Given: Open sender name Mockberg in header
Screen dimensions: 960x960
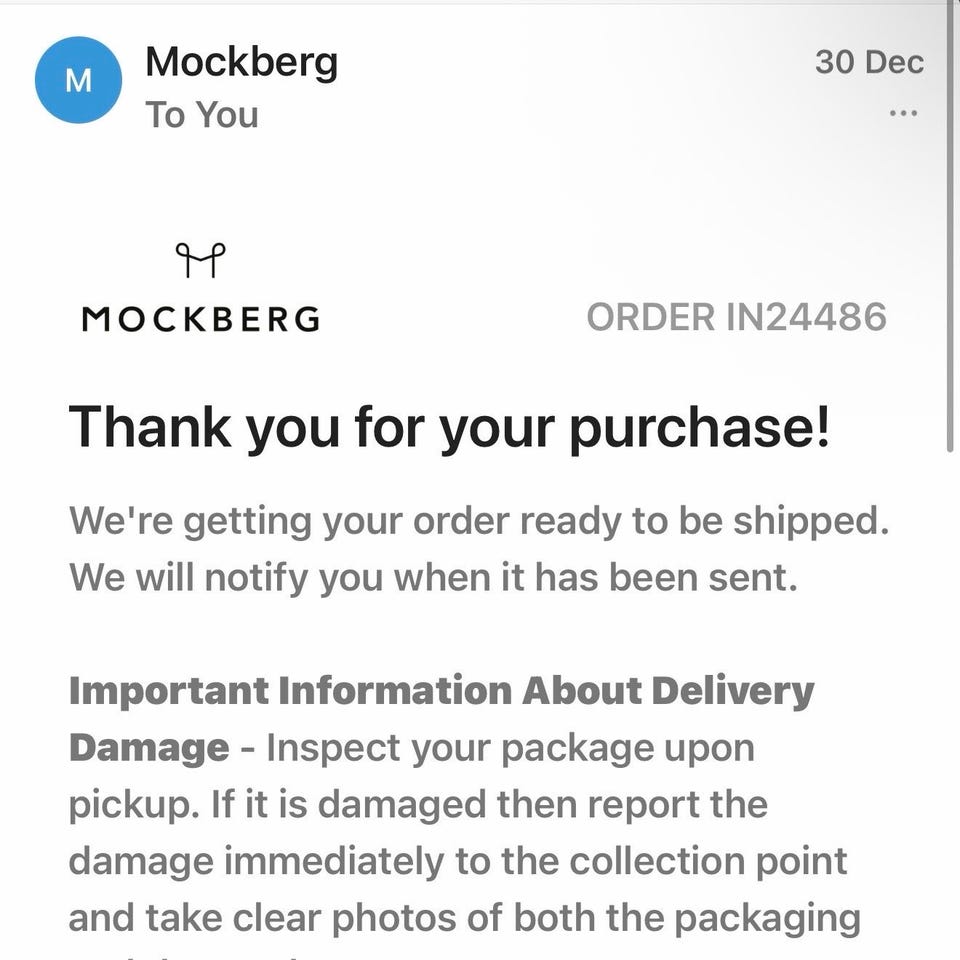Looking at the screenshot, I should (x=241, y=62).
